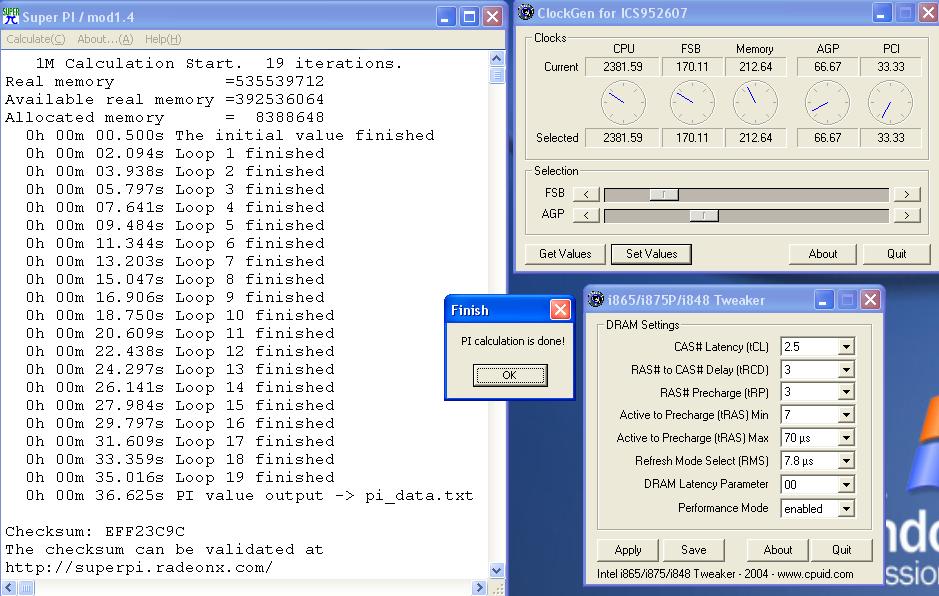Screen dimensions: 939x596
Task: Open the Calculate menu in Super PI
Action: coord(35,39)
